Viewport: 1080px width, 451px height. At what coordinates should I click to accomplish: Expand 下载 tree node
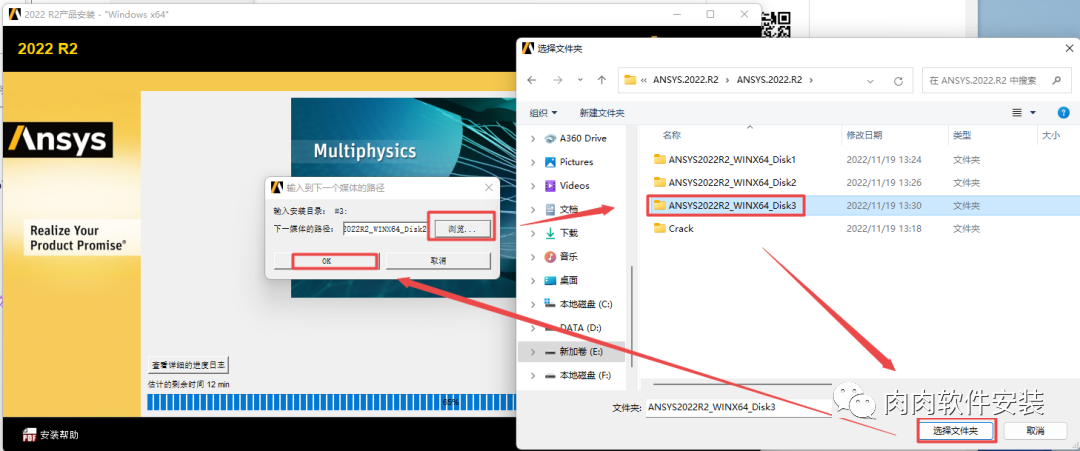(x=532, y=233)
